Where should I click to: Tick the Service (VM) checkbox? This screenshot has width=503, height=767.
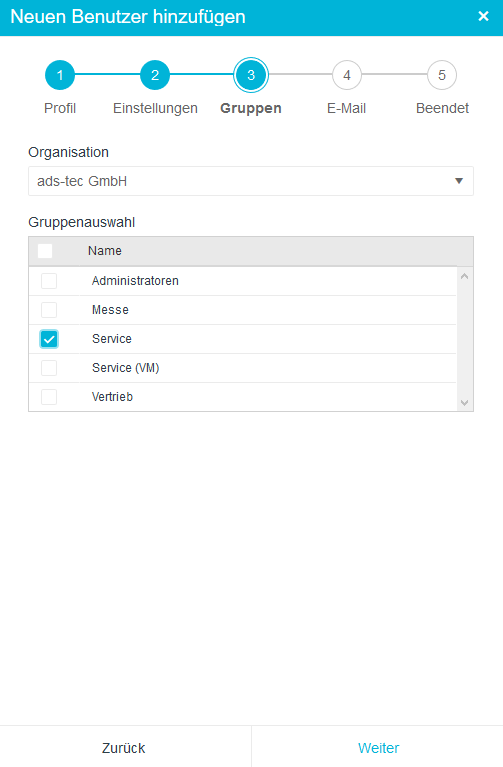pos(49,368)
